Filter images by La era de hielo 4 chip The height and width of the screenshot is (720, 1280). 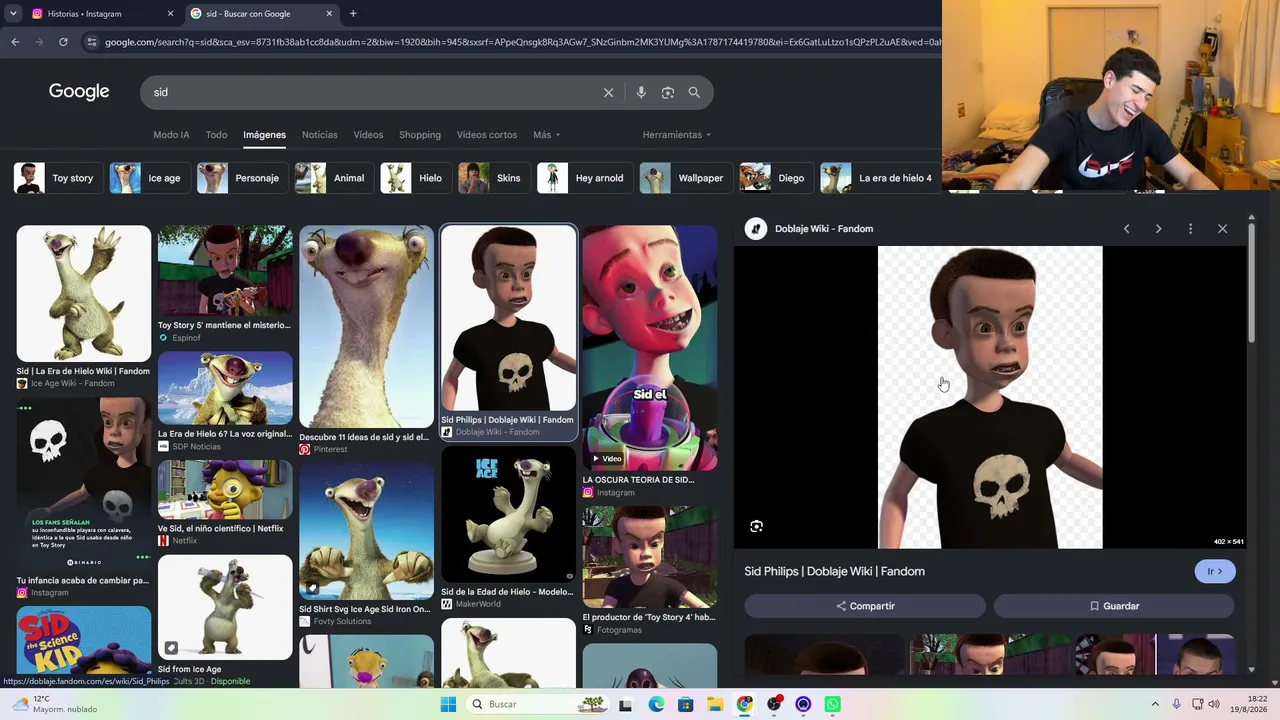point(879,178)
